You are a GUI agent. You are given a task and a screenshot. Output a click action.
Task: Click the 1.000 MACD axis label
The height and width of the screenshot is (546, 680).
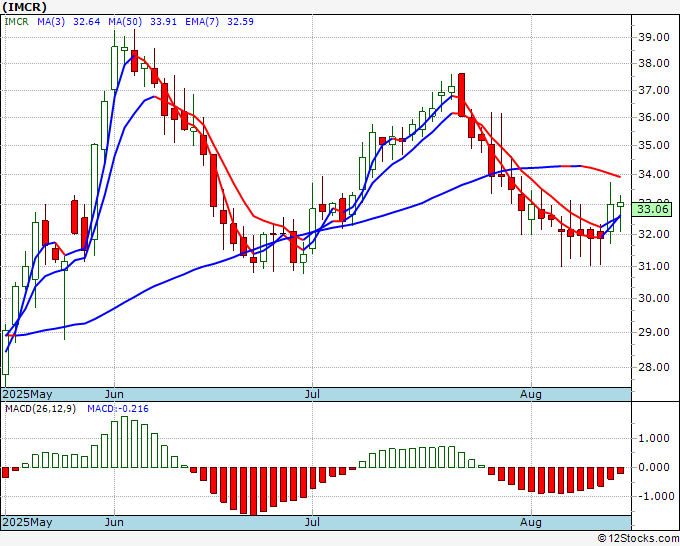tap(654, 438)
